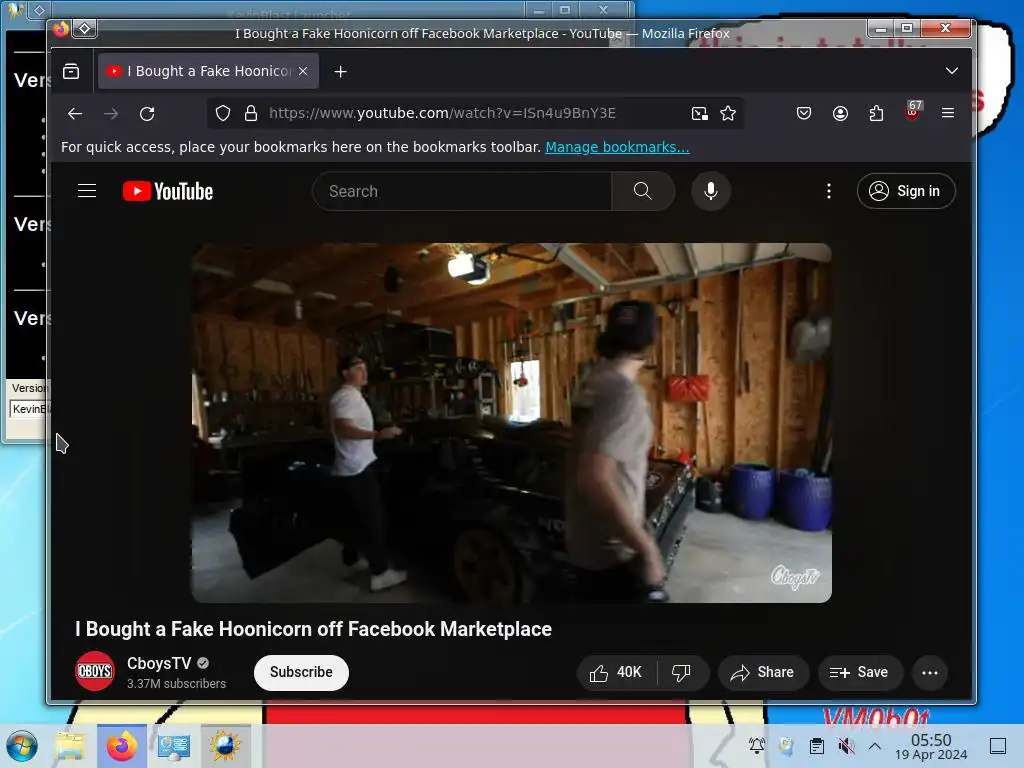Unmute via the tray speaker icon
This screenshot has height=768, width=1024.
tap(846, 746)
